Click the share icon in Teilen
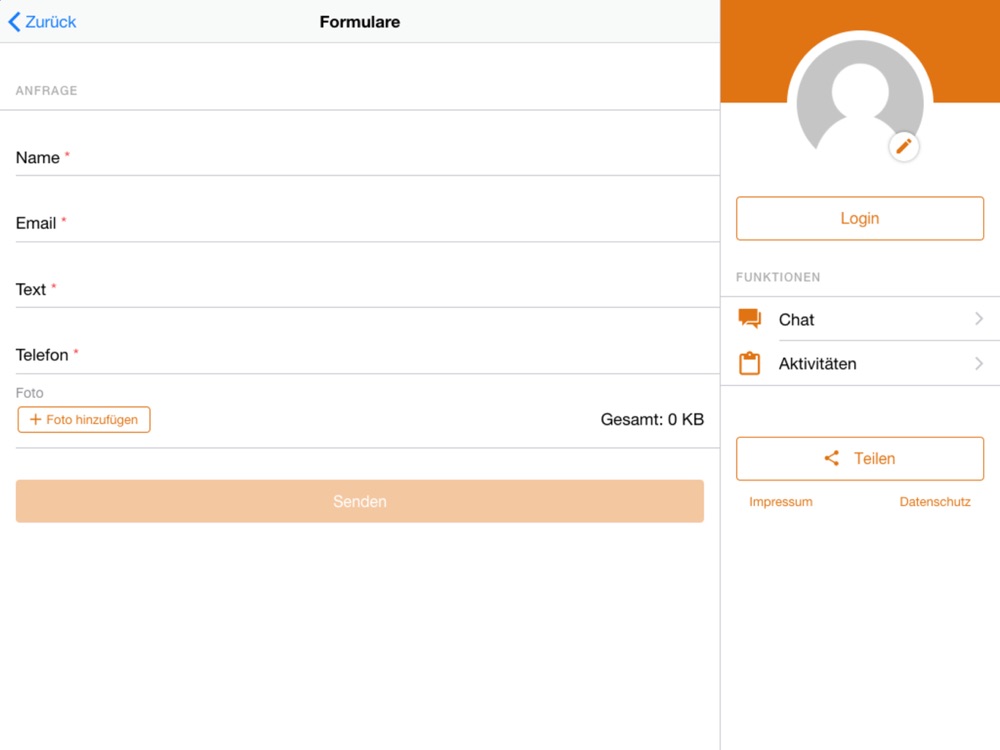This screenshot has height=750, width=1000. 832,458
